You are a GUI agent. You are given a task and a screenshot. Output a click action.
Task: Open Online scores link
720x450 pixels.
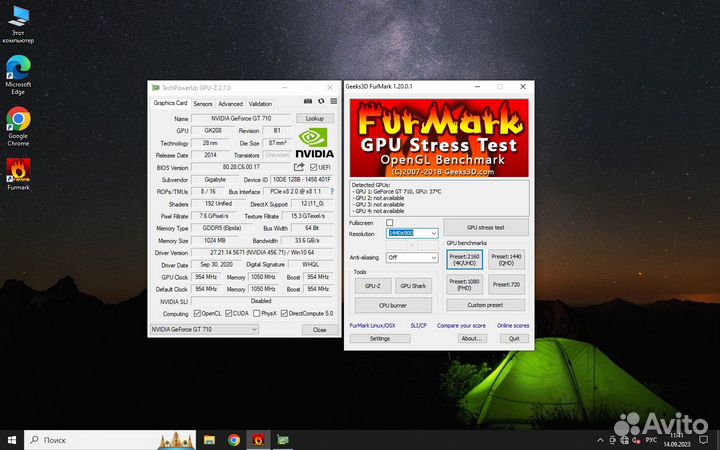513,326
